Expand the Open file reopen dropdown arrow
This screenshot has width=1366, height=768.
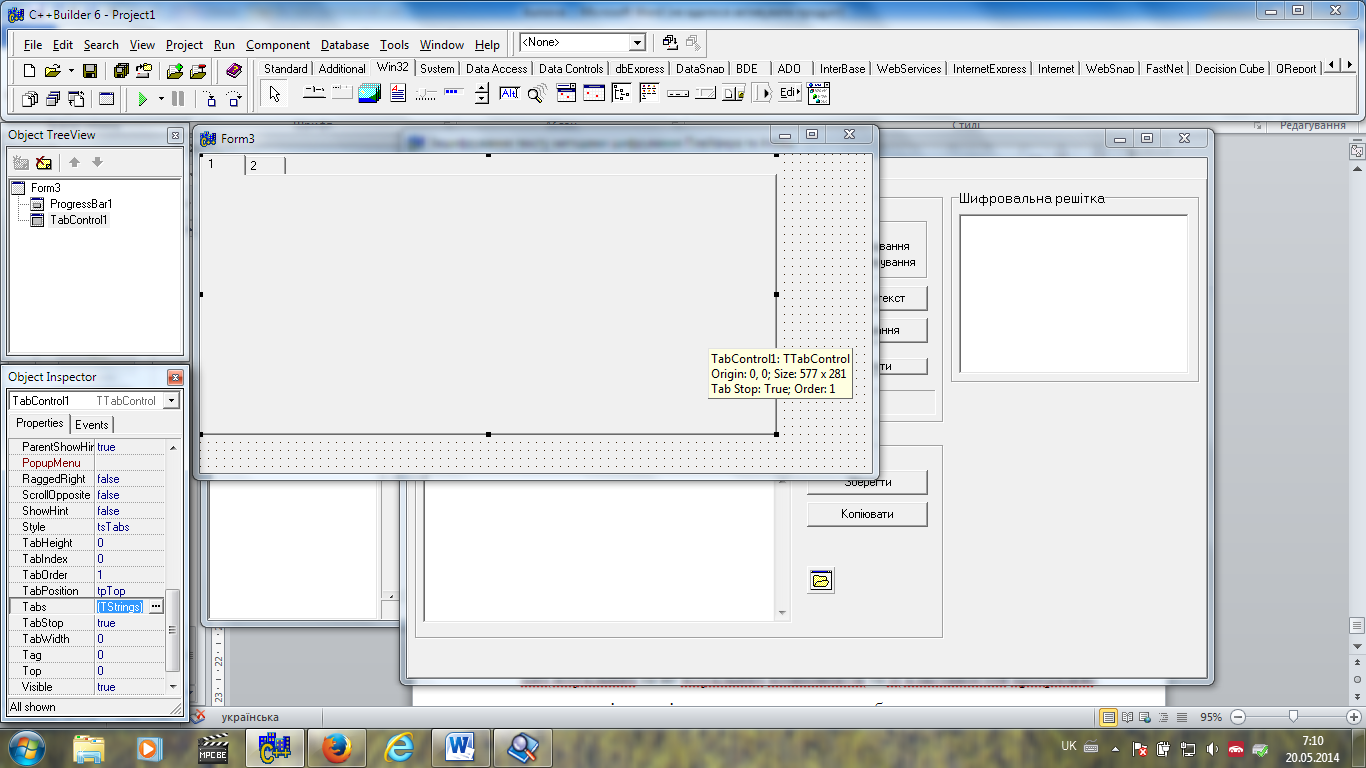(71, 71)
